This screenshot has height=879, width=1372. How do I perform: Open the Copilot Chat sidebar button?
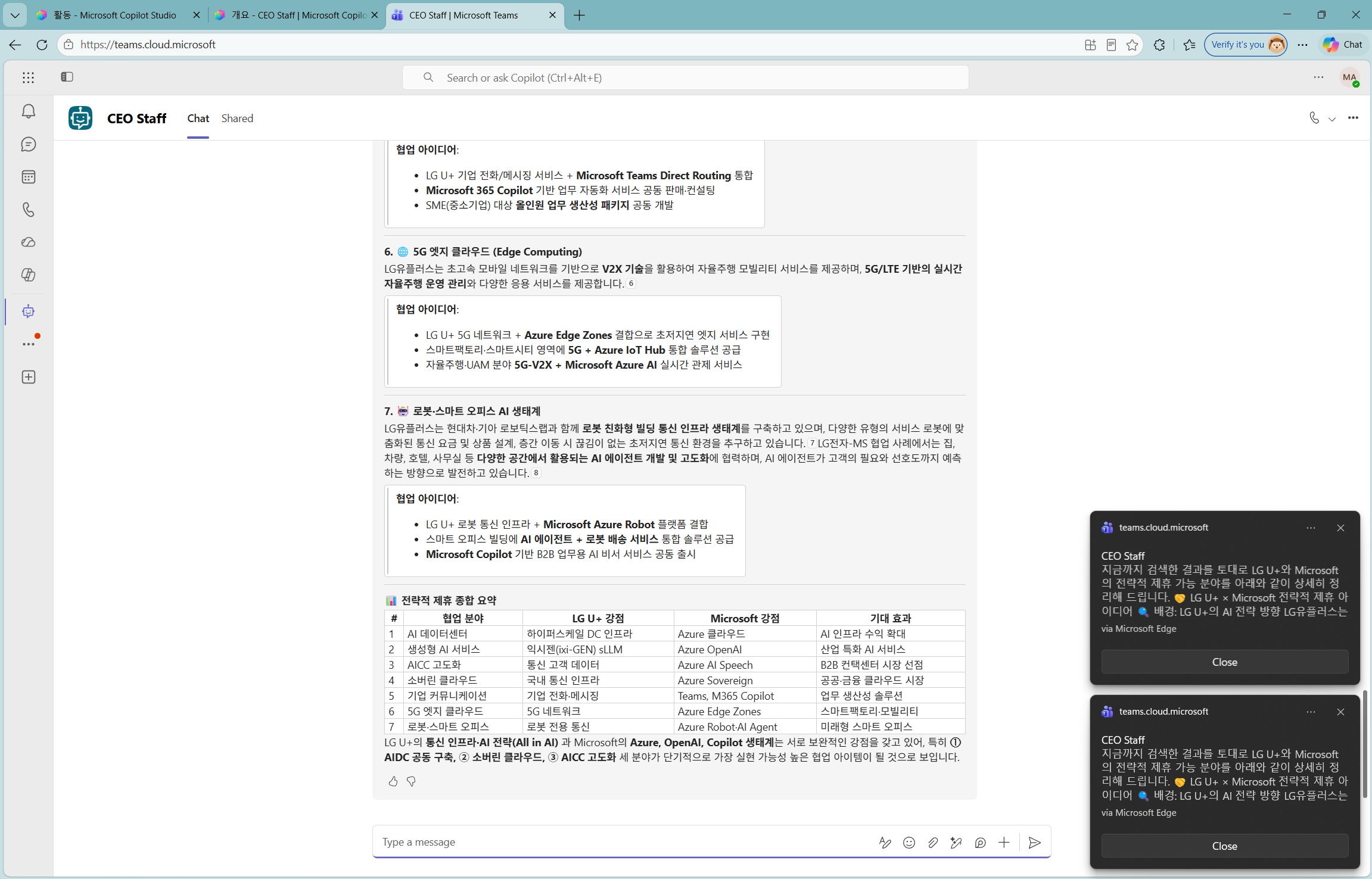(x=1343, y=45)
